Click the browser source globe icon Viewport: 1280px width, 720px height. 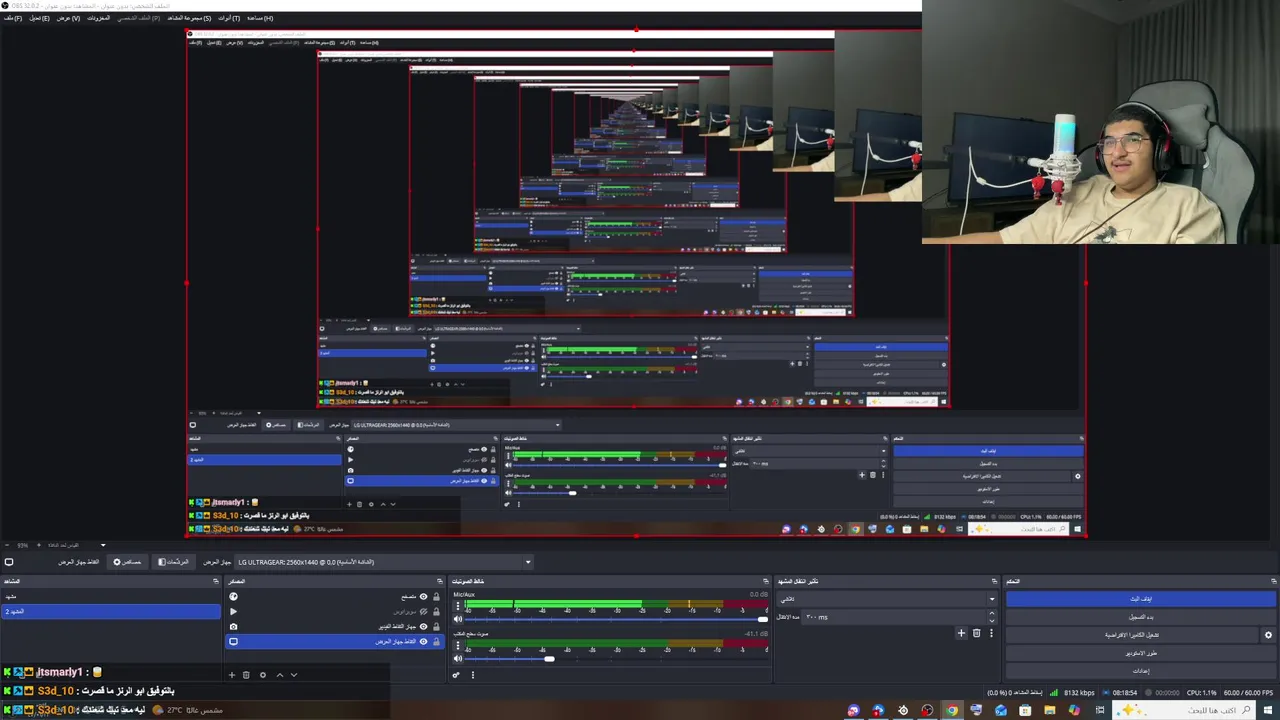(234, 597)
